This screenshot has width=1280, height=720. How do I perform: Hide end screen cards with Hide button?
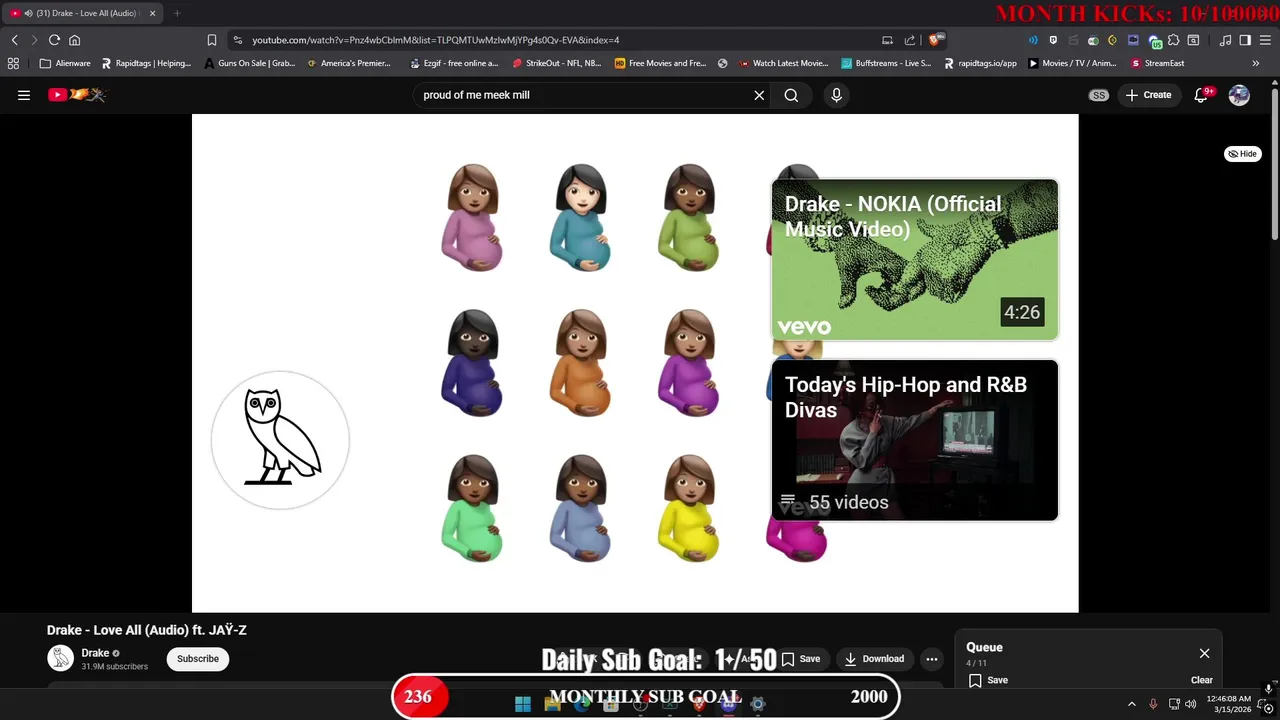[1243, 154]
